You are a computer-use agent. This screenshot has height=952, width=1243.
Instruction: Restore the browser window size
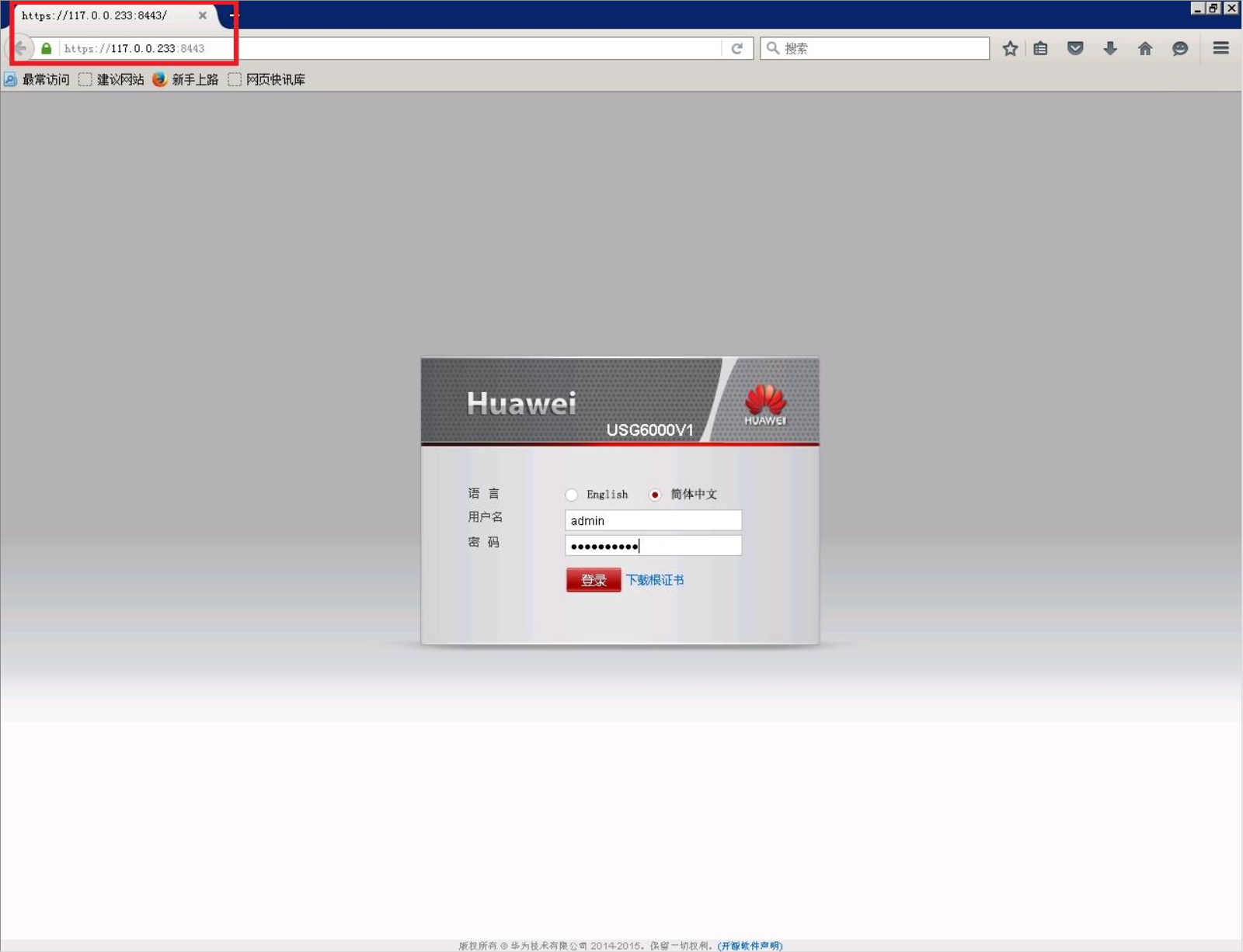1213,8
